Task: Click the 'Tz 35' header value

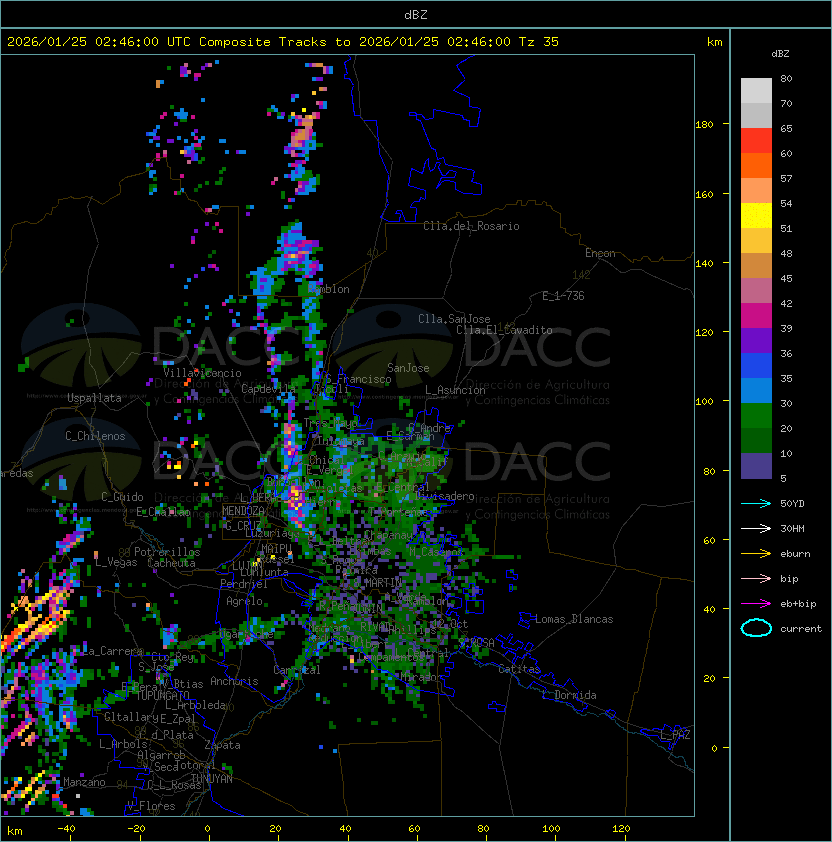Action: (539, 41)
